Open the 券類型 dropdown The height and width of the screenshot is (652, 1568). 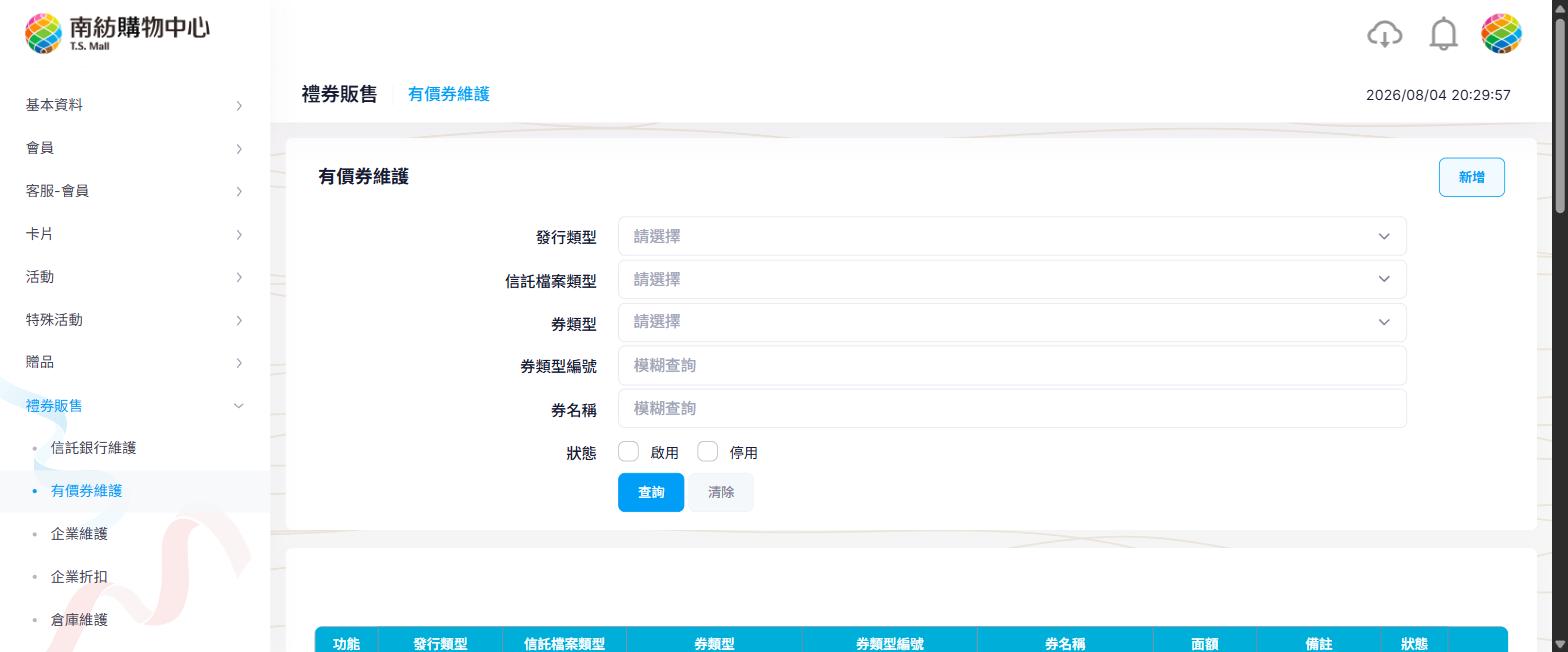click(x=1012, y=322)
